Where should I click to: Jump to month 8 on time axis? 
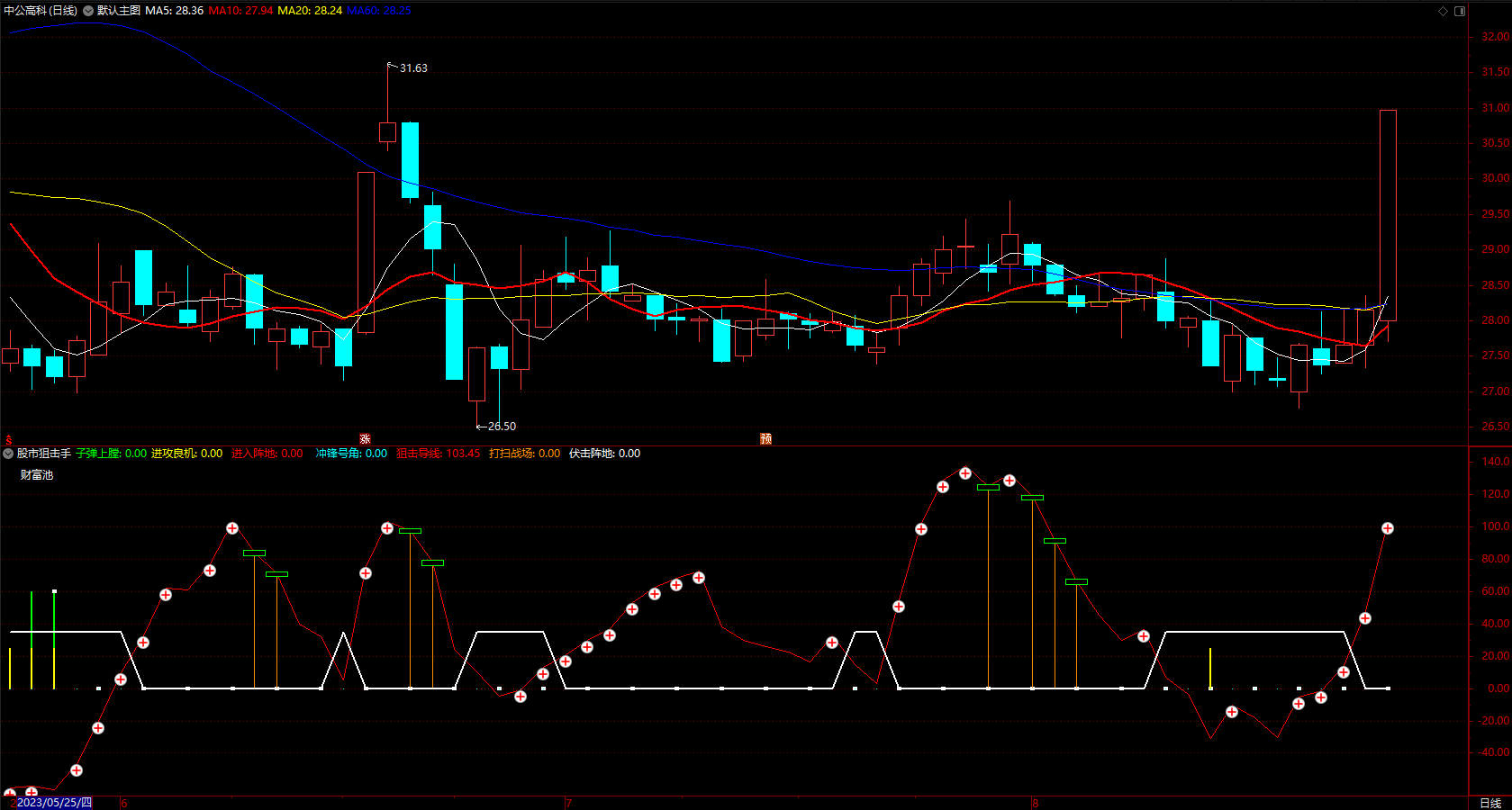pyautogui.click(x=1036, y=804)
